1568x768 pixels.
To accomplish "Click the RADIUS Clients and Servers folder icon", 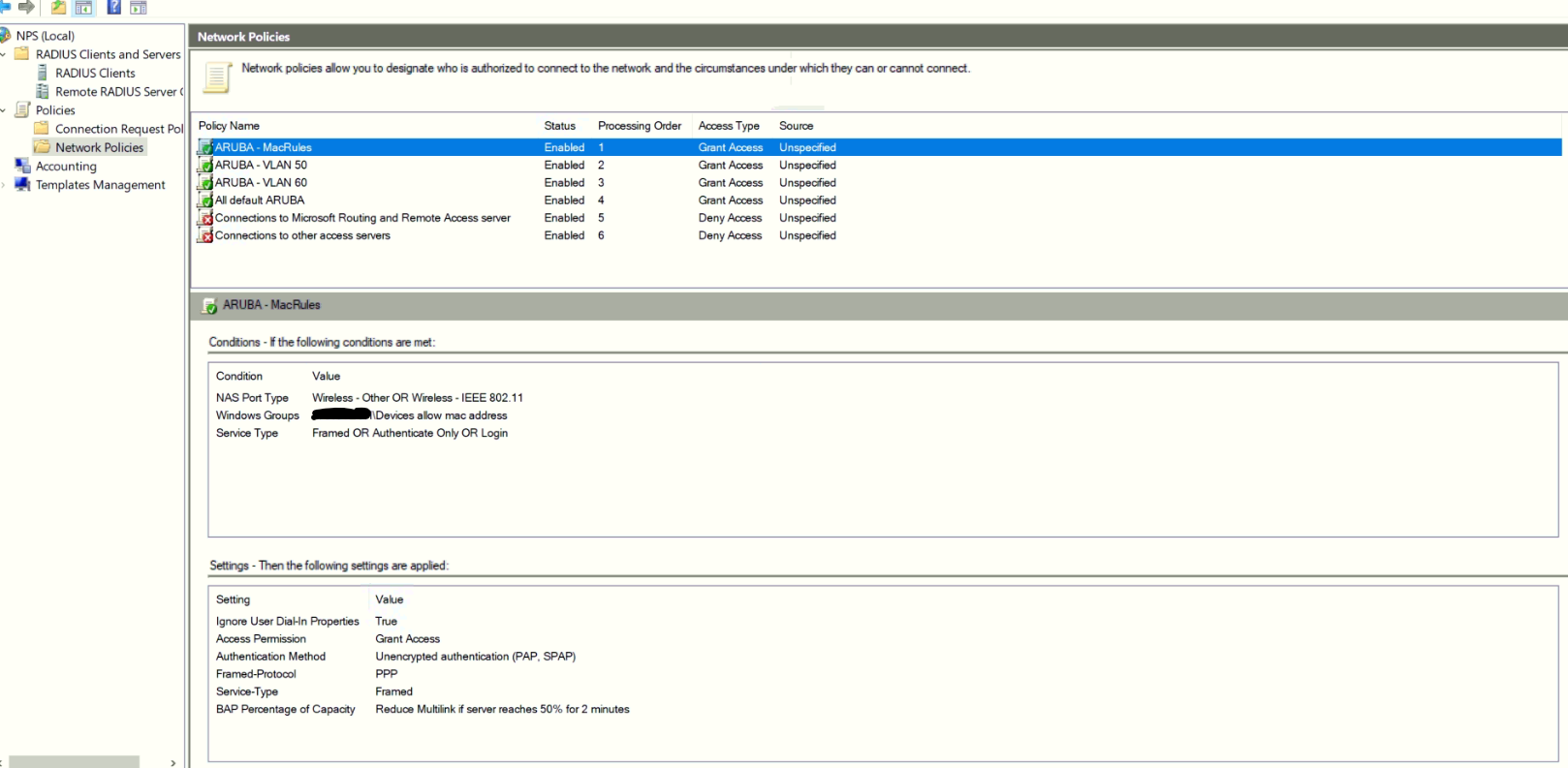I will tap(21, 54).
